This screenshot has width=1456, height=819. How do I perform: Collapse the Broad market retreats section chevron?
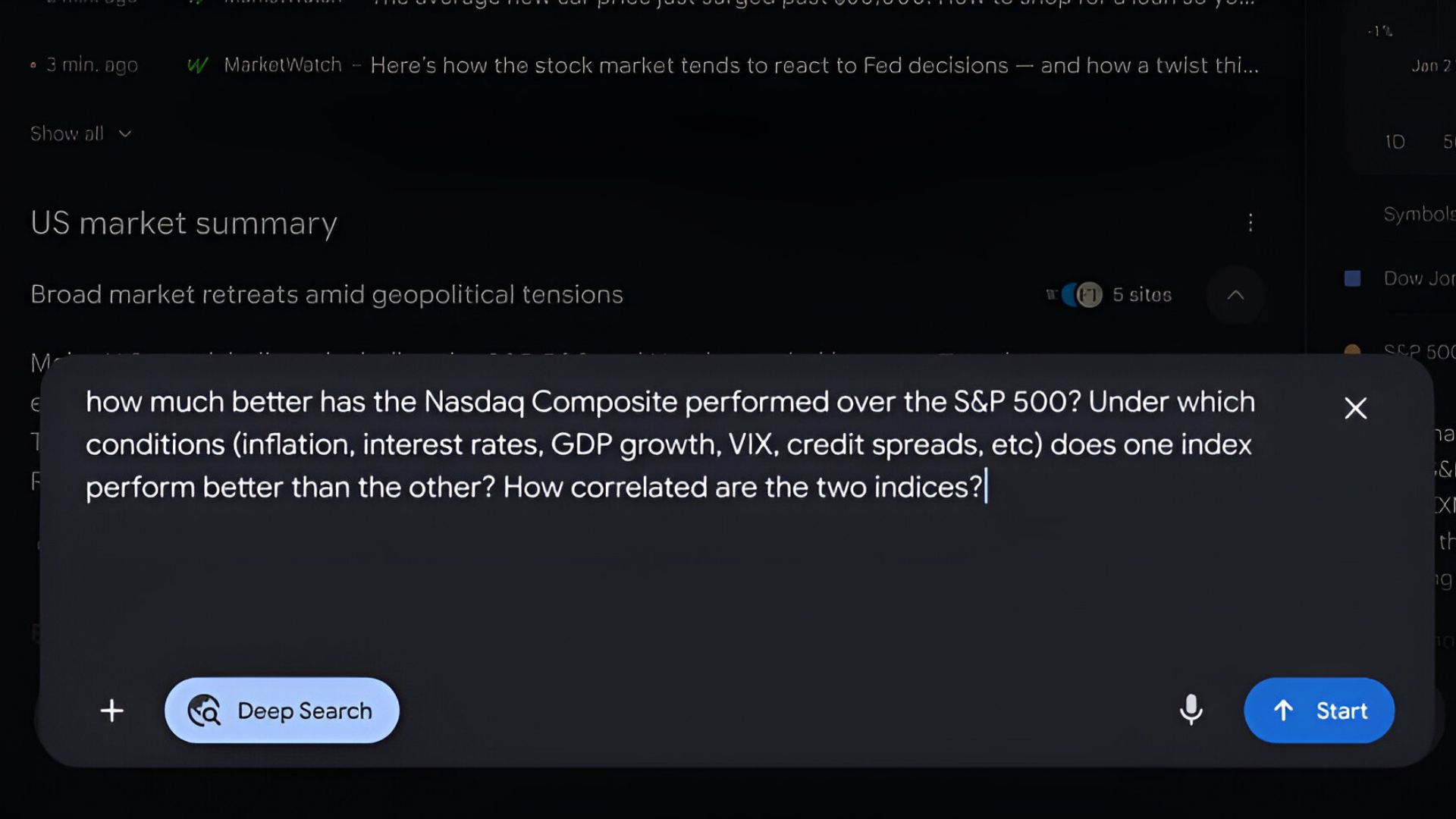[1235, 295]
